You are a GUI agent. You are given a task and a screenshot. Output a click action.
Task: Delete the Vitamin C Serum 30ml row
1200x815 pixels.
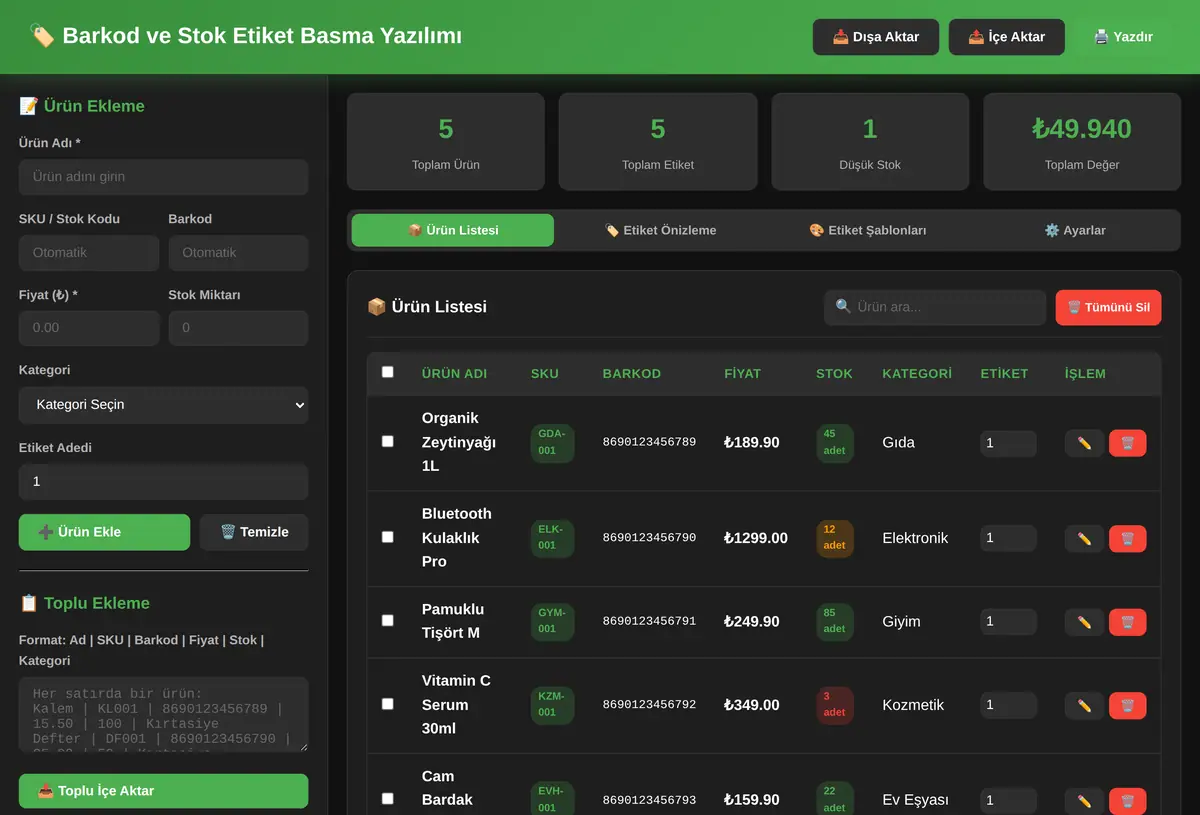(x=1127, y=706)
